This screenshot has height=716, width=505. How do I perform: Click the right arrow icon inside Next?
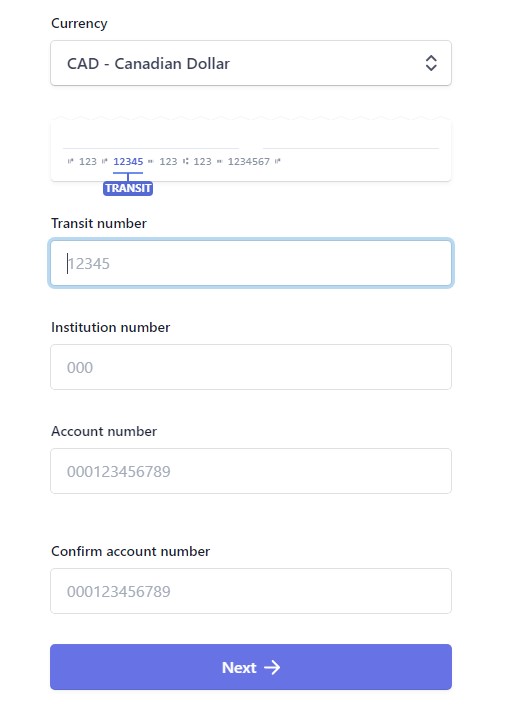[272, 668]
